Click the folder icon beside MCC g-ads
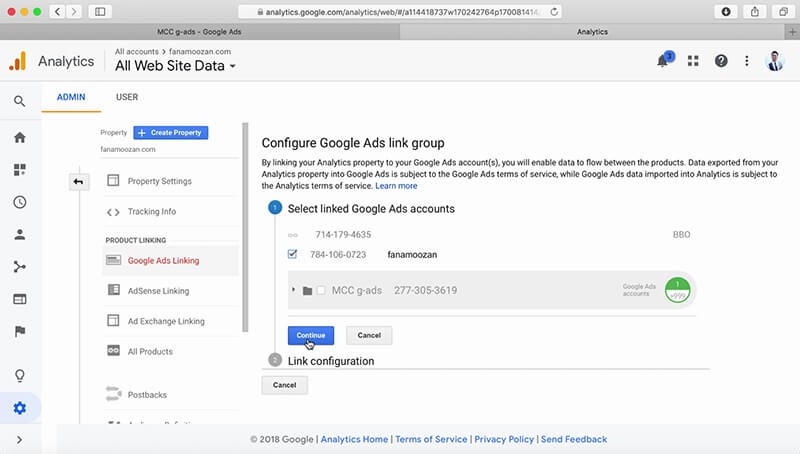The image size is (800, 454). click(x=307, y=291)
